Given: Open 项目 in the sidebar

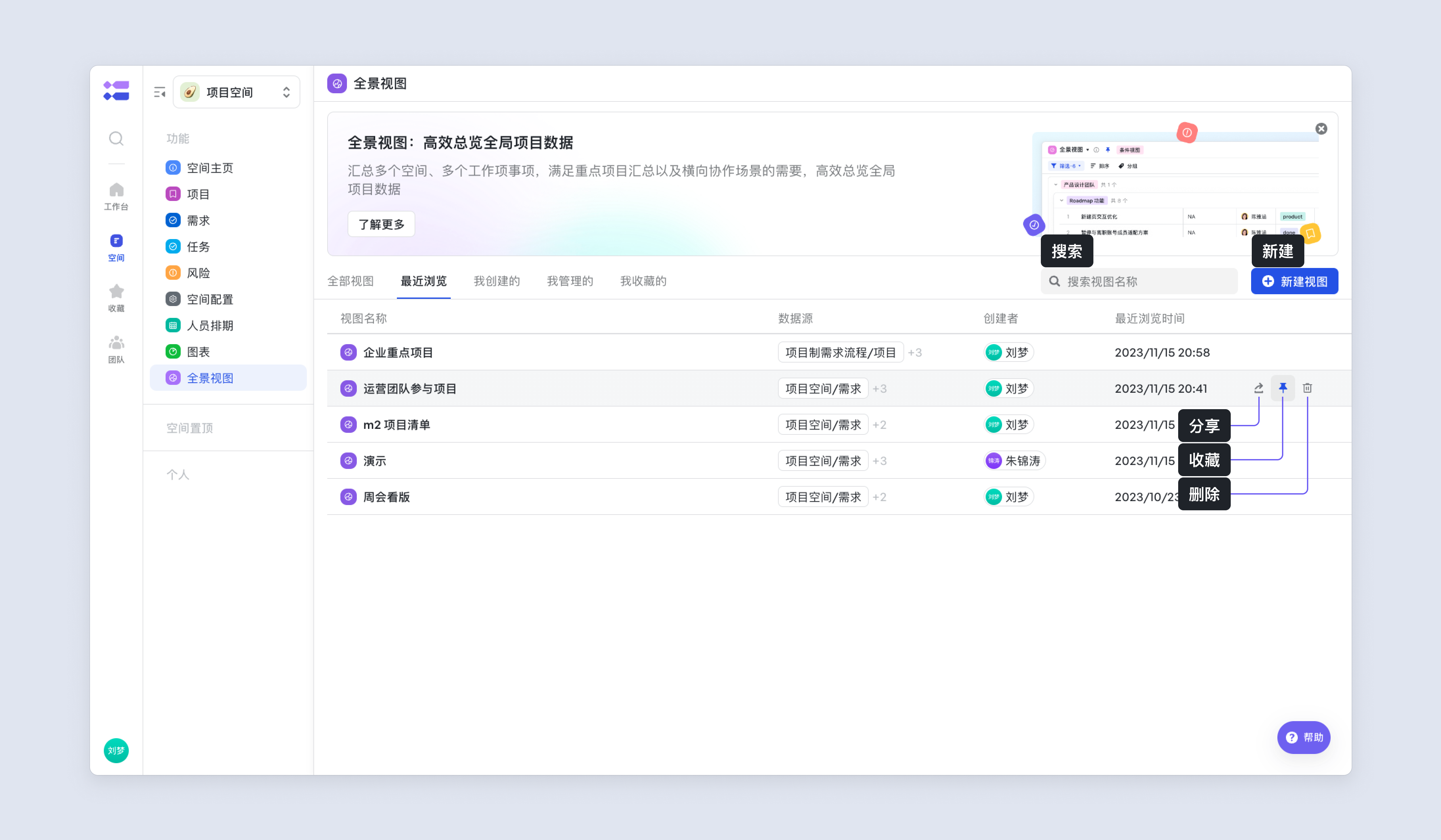Looking at the screenshot, I should (x=228, y=194).
